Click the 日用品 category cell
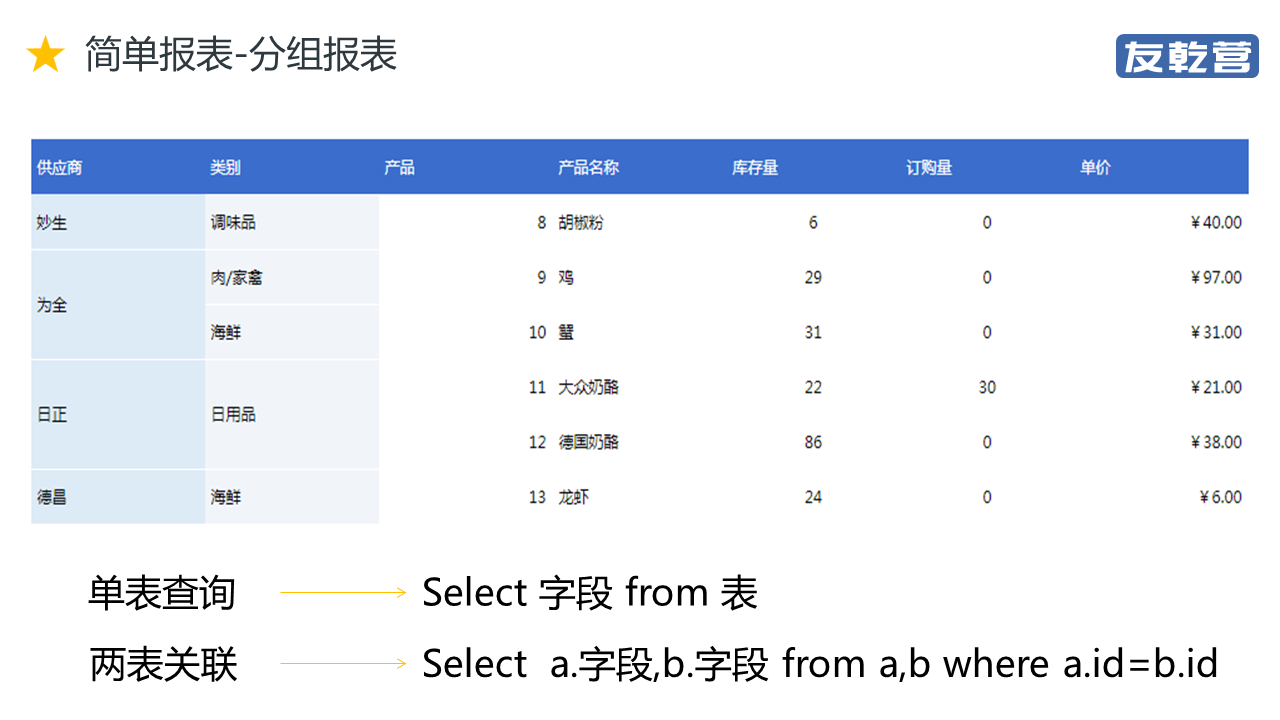 233,415
